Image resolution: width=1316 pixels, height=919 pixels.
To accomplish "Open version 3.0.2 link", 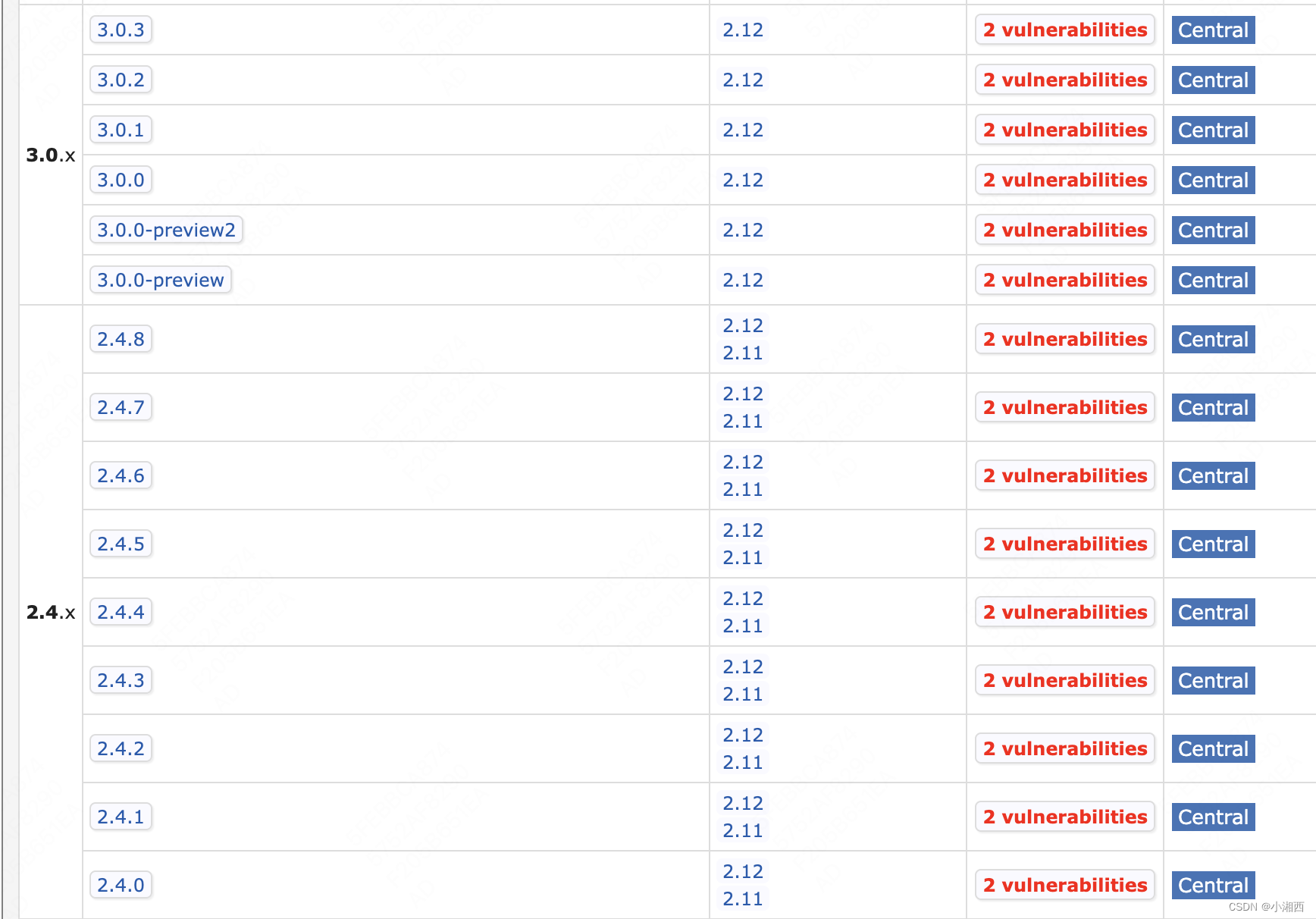I will point(121,80).
